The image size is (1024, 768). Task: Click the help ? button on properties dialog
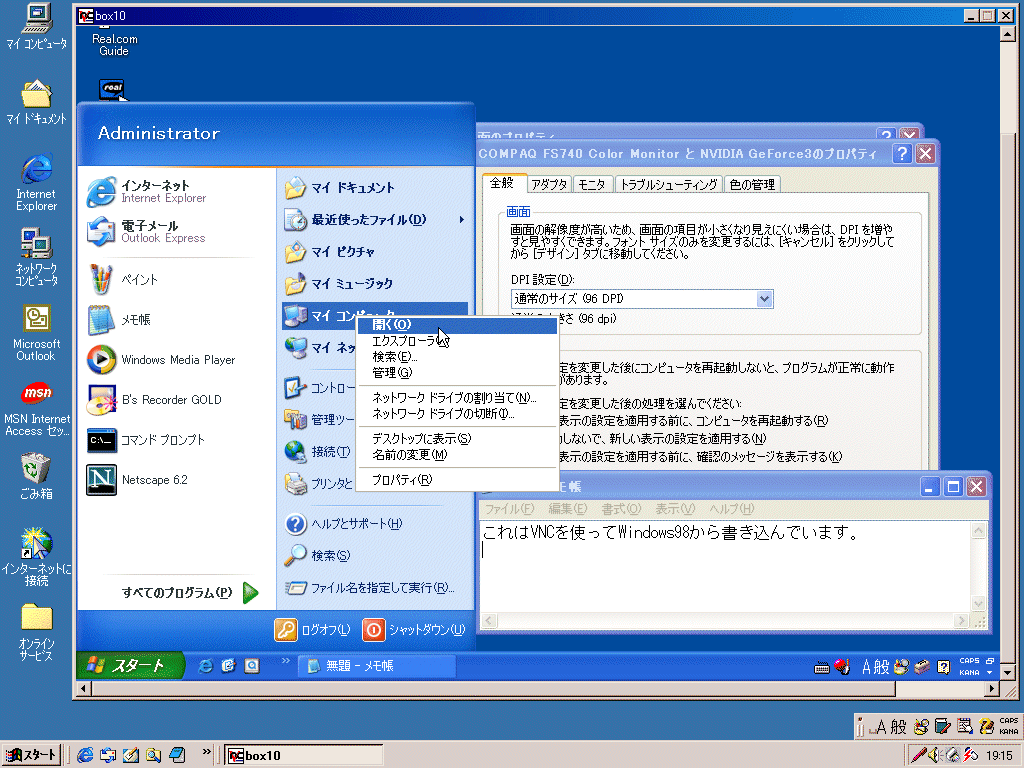coord(902,154)
